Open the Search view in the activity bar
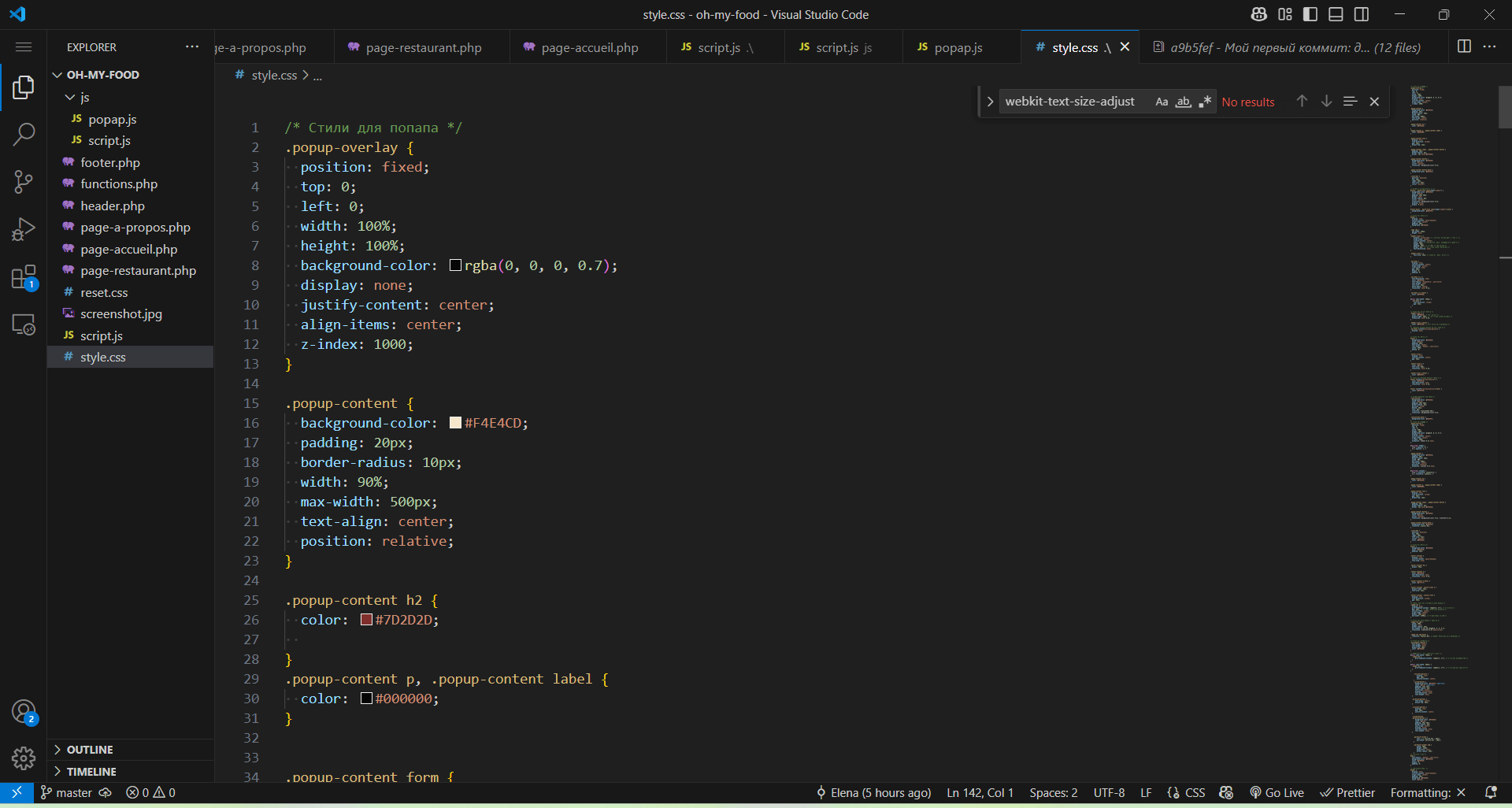 (24, 135)
